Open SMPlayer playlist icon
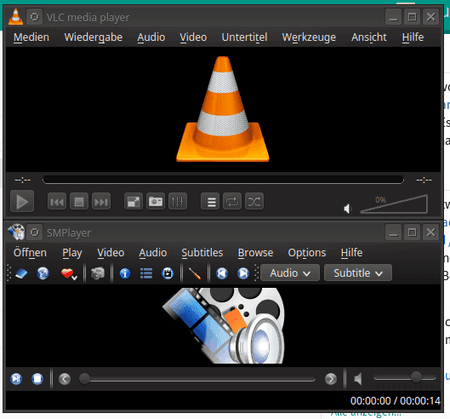Image resolution: width=450 pixels, height=419 pixels. coord(146,274)
